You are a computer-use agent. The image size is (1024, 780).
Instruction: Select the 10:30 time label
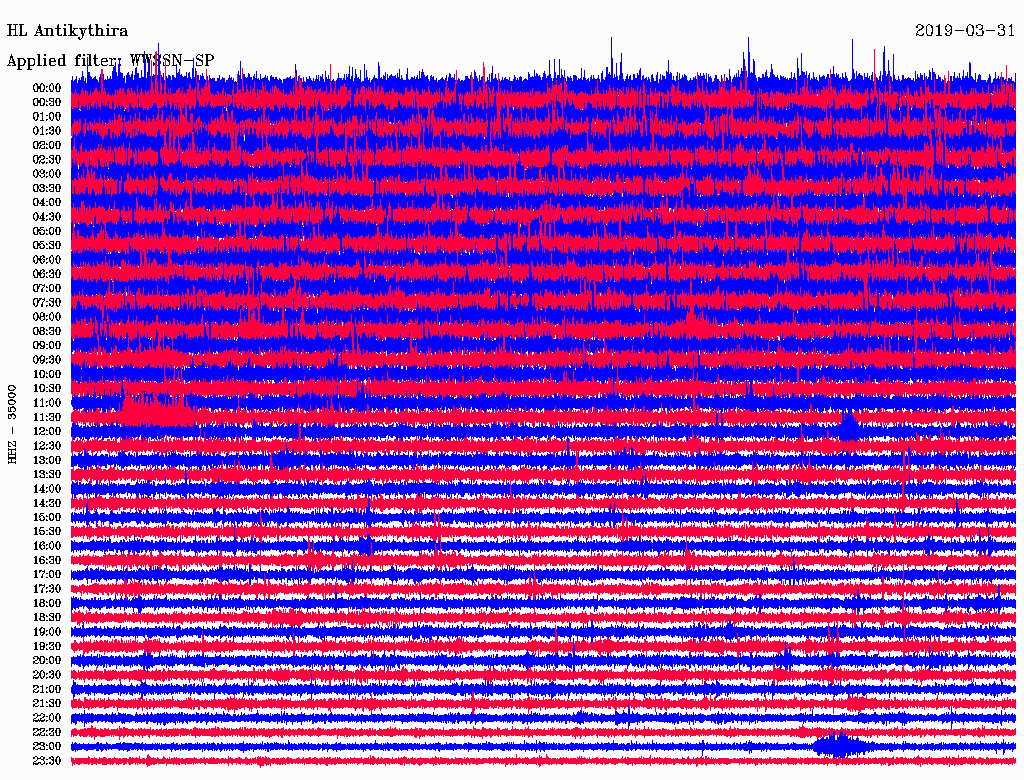pyautogui.click(x=47, y=388)
